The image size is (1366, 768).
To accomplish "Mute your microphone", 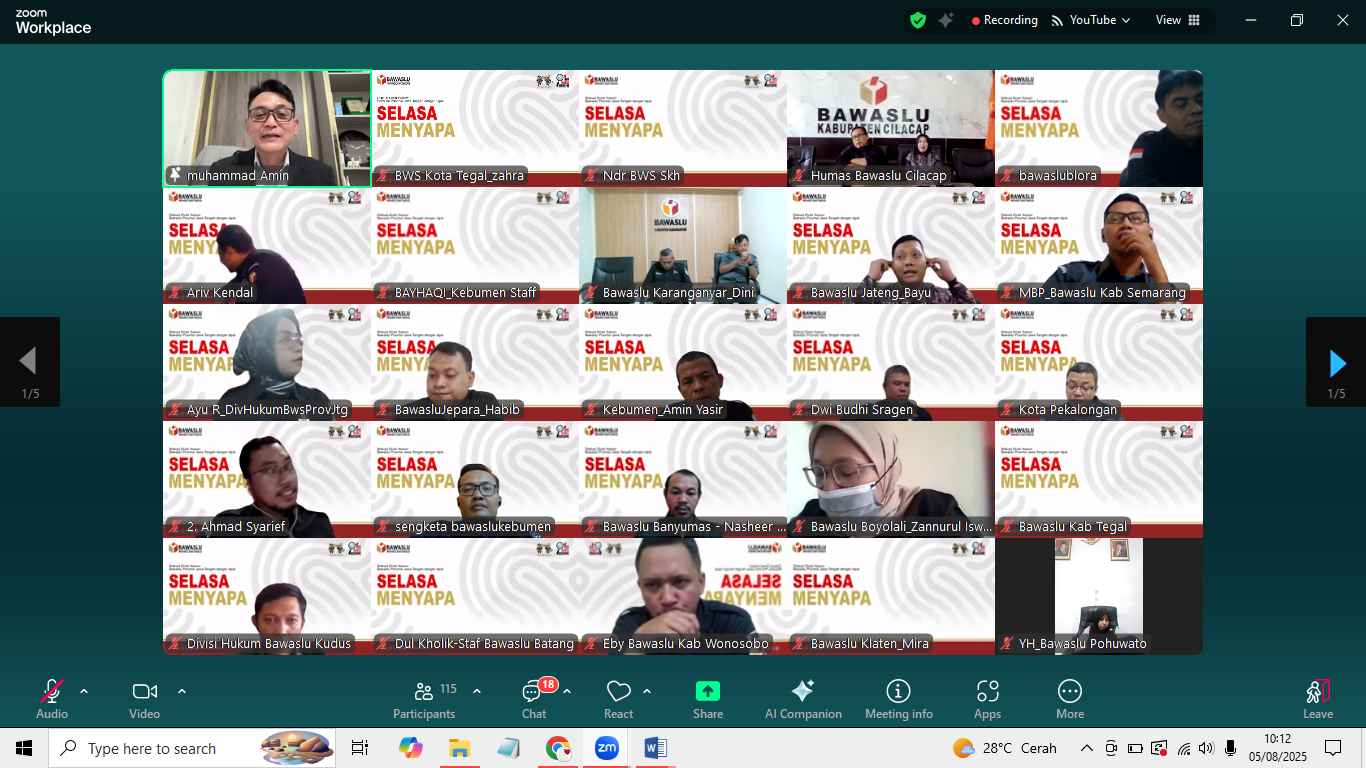I will tap(51, 697).
